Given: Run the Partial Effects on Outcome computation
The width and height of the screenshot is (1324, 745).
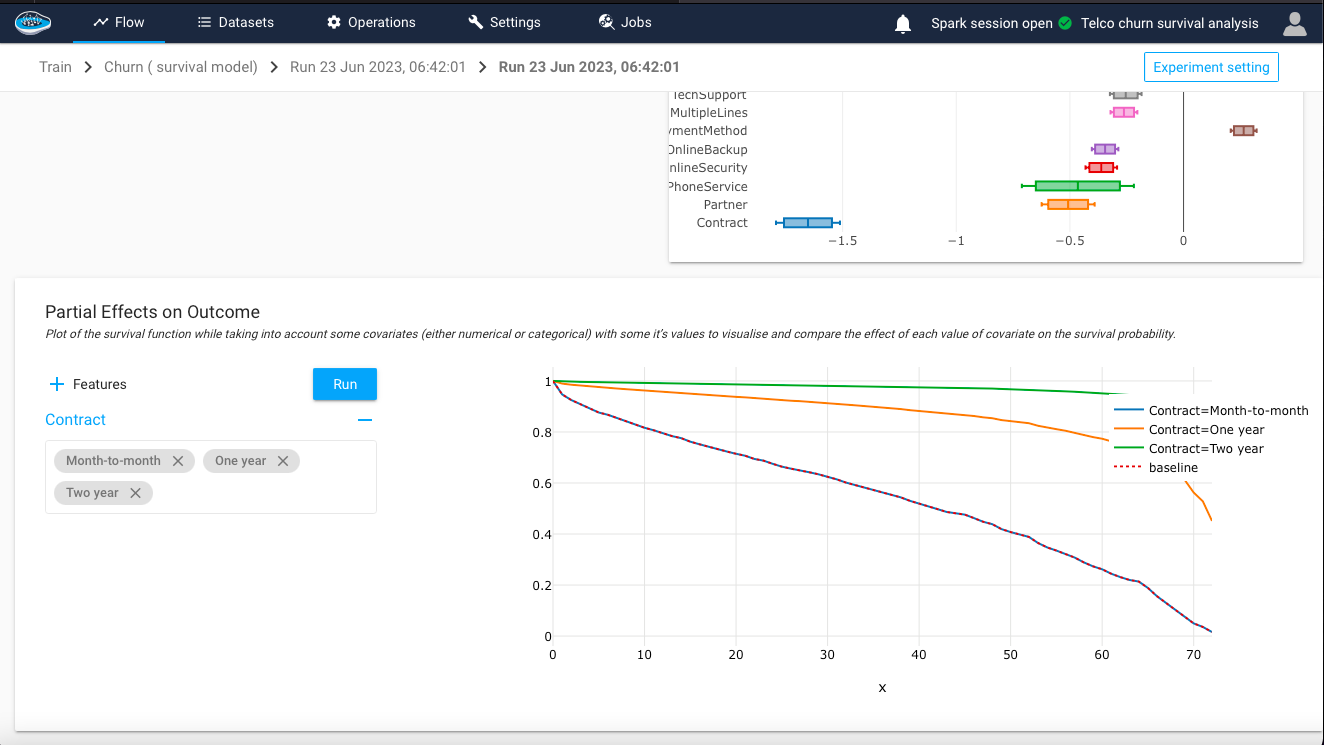Looking at the screenshot, I should coord(344,384).
